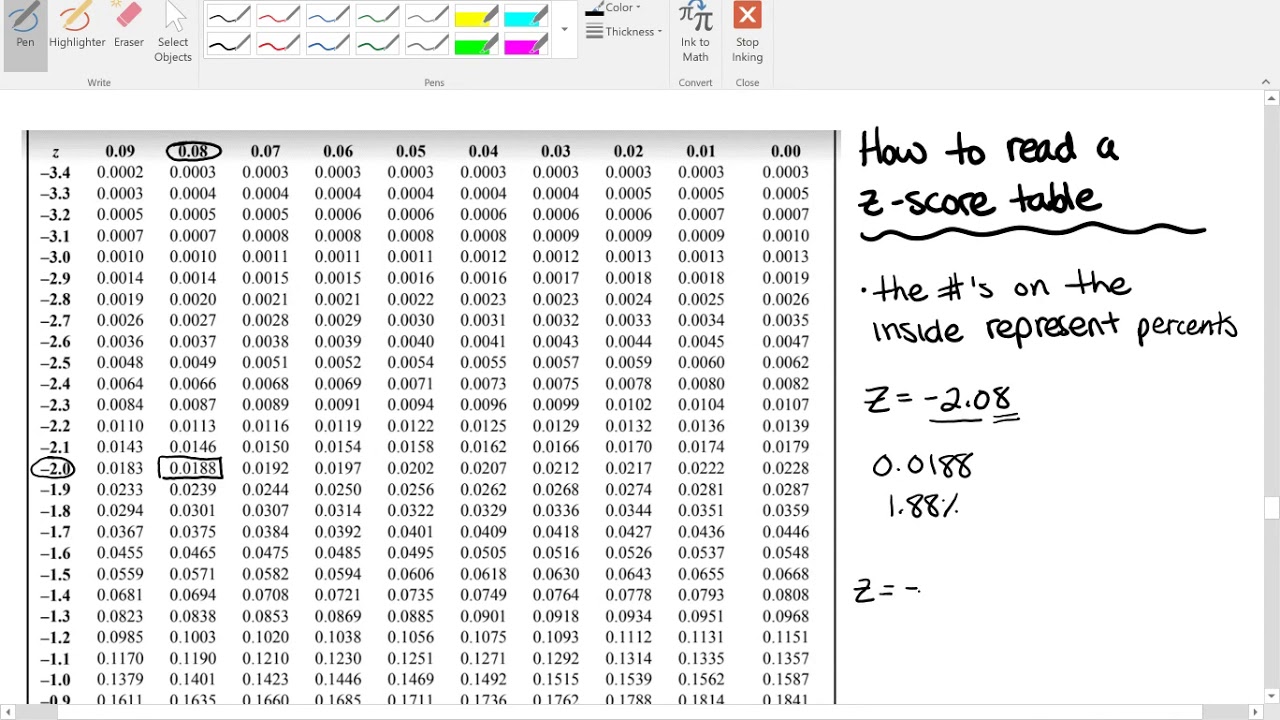Click Ink to Math converter
Screen dimensions: 1280x720
pos(695,34)
